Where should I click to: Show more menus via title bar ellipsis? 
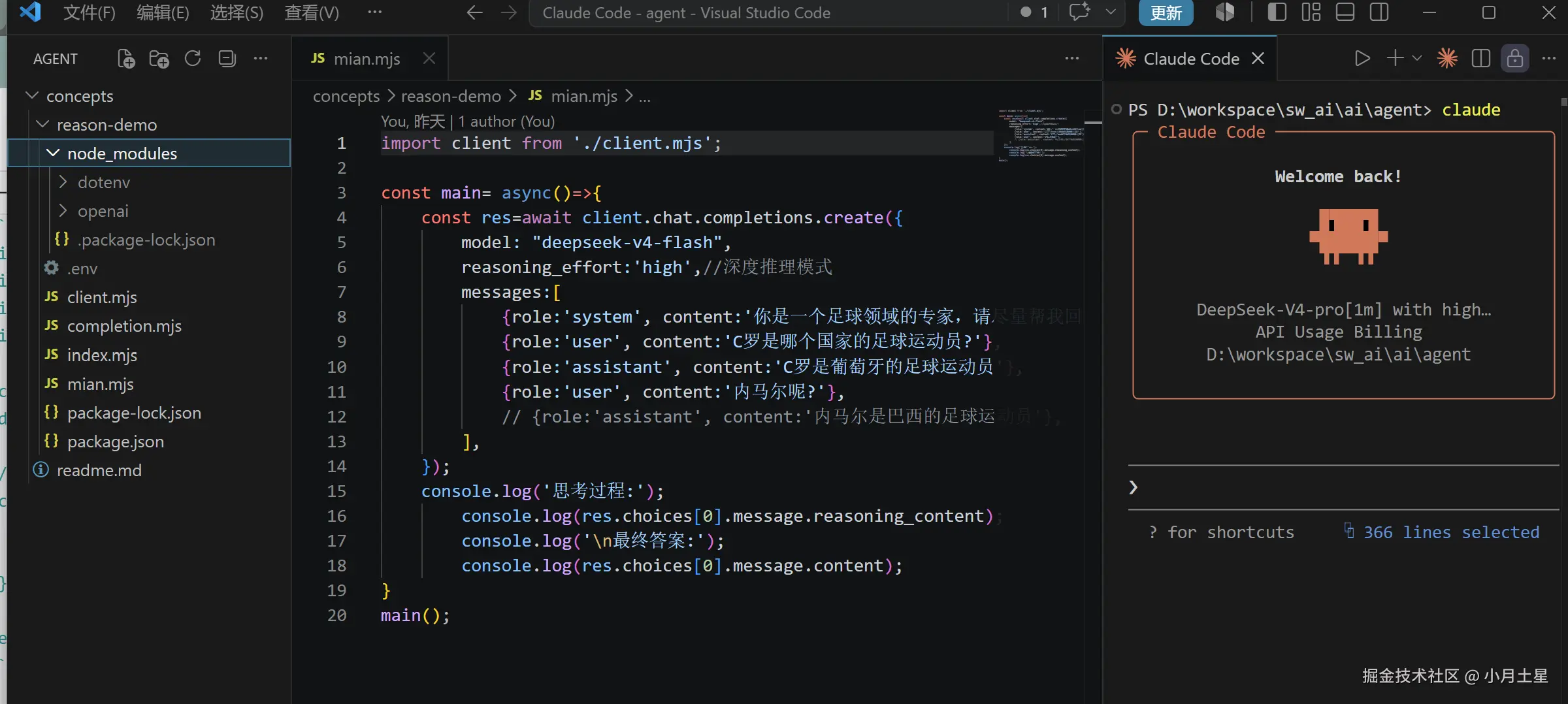pos(374,12)
